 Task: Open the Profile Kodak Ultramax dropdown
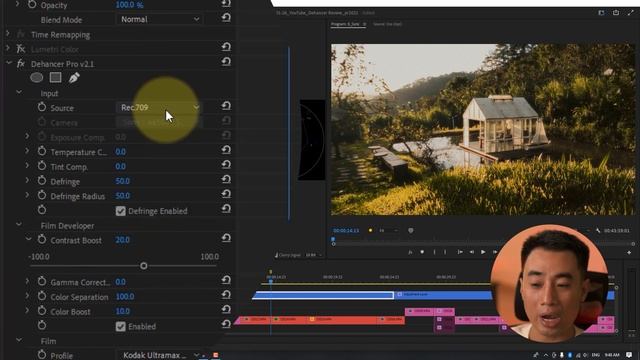click(x=160, y=355)
